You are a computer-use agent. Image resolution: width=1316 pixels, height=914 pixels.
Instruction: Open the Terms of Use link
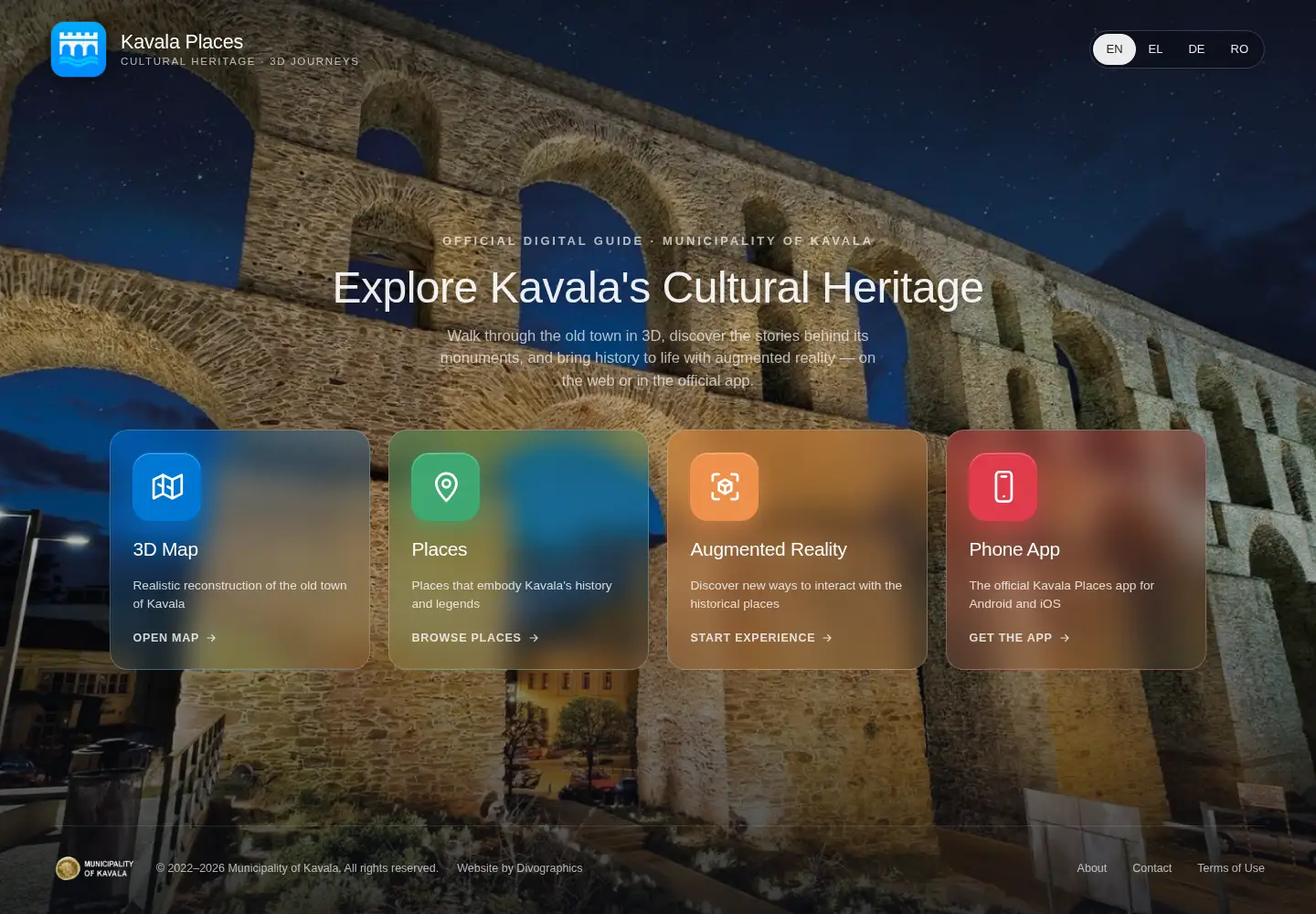point(1231,868)
